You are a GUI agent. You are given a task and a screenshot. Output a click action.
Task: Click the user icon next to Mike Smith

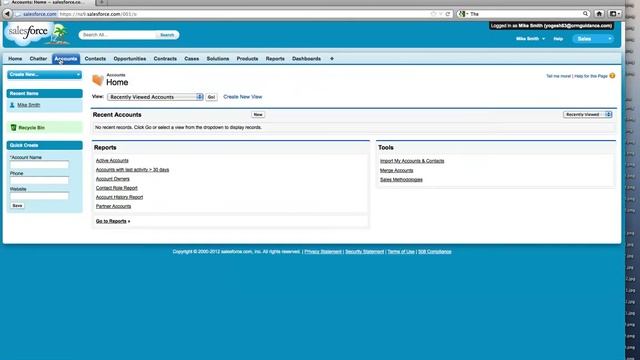tap(12, 105)
